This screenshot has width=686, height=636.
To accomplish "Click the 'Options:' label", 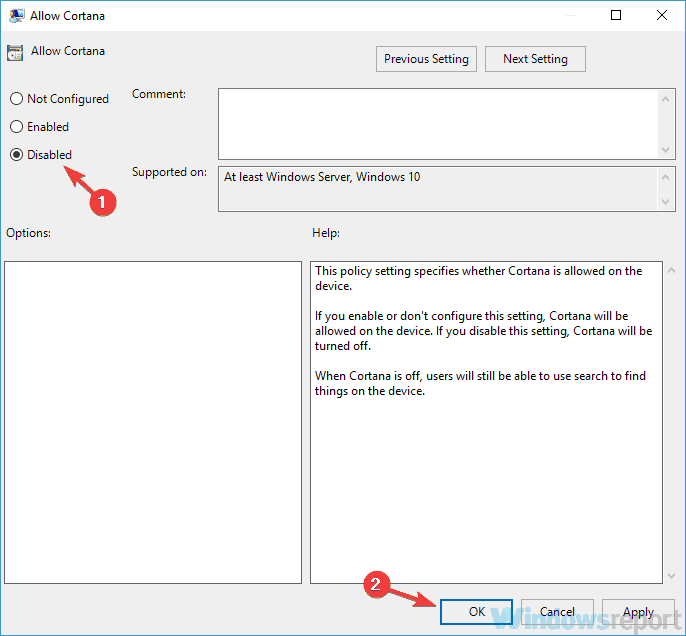I will pyautogui.click(x=28, y=233).
